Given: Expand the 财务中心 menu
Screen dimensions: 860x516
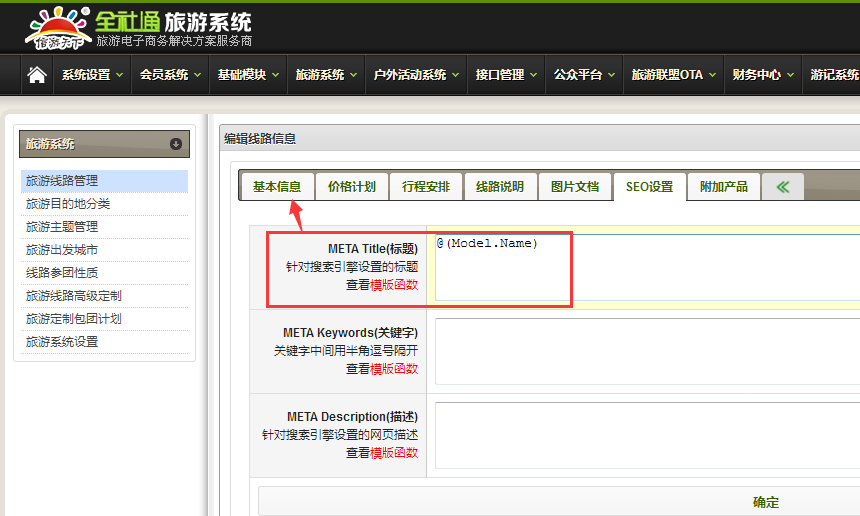Looking at the screenshot, I should (763, 75).
